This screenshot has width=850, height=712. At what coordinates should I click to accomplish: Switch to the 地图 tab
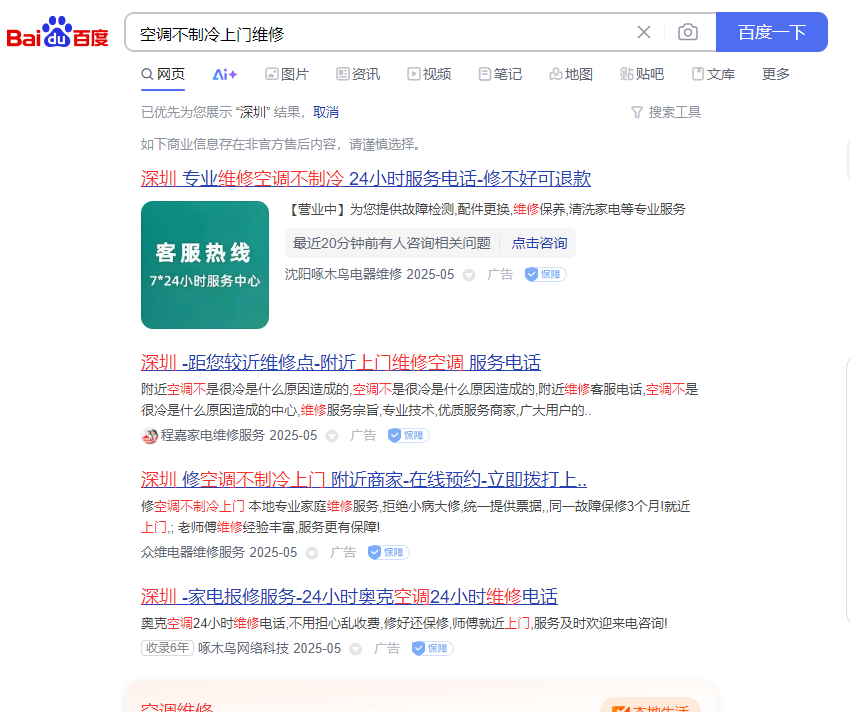(571, 74)
